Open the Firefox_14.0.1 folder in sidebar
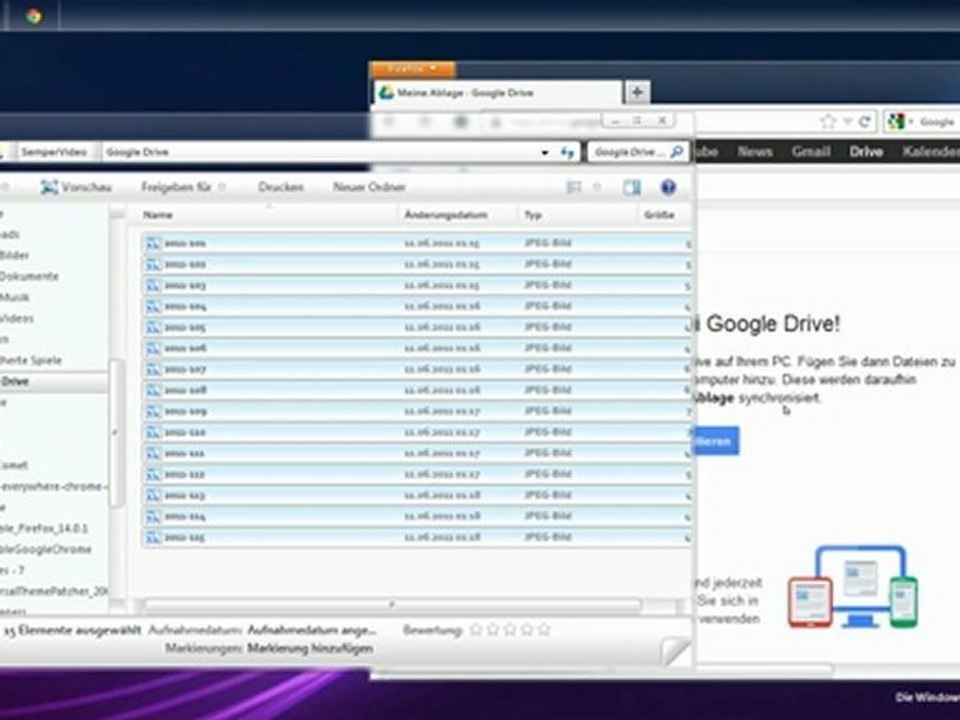The height and width of the screenshot is (720, 960). pyautogui.click(x=43, y=528)
